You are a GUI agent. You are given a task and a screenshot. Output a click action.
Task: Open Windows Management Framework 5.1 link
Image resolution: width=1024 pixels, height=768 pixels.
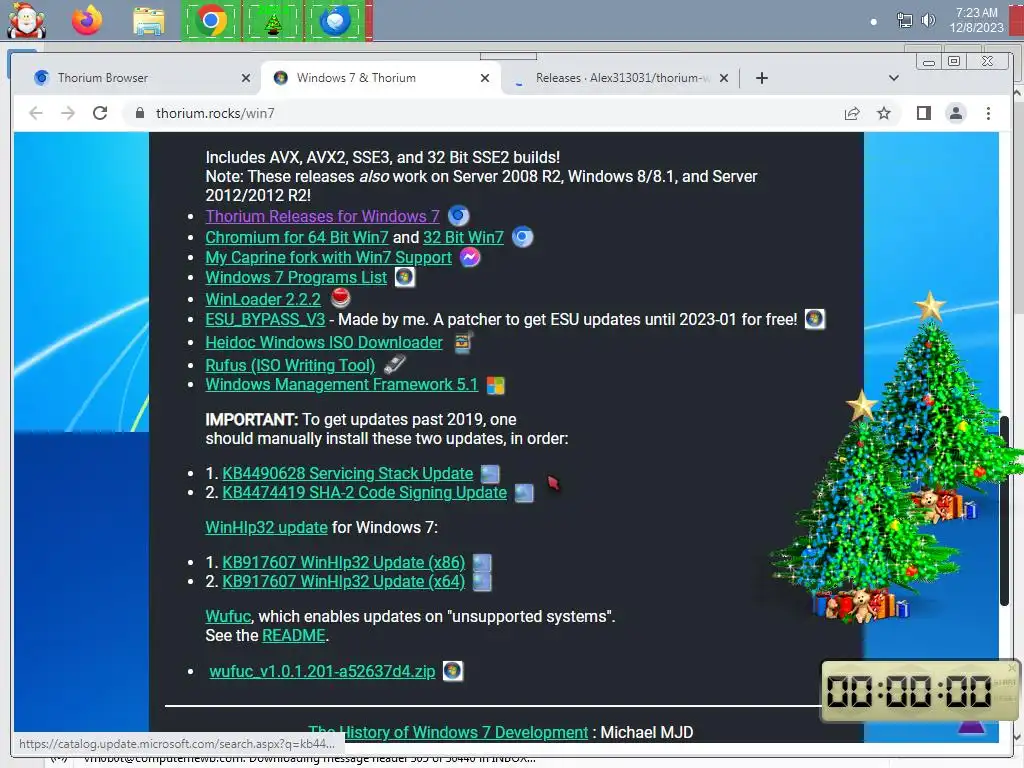(x=342, y=385)
